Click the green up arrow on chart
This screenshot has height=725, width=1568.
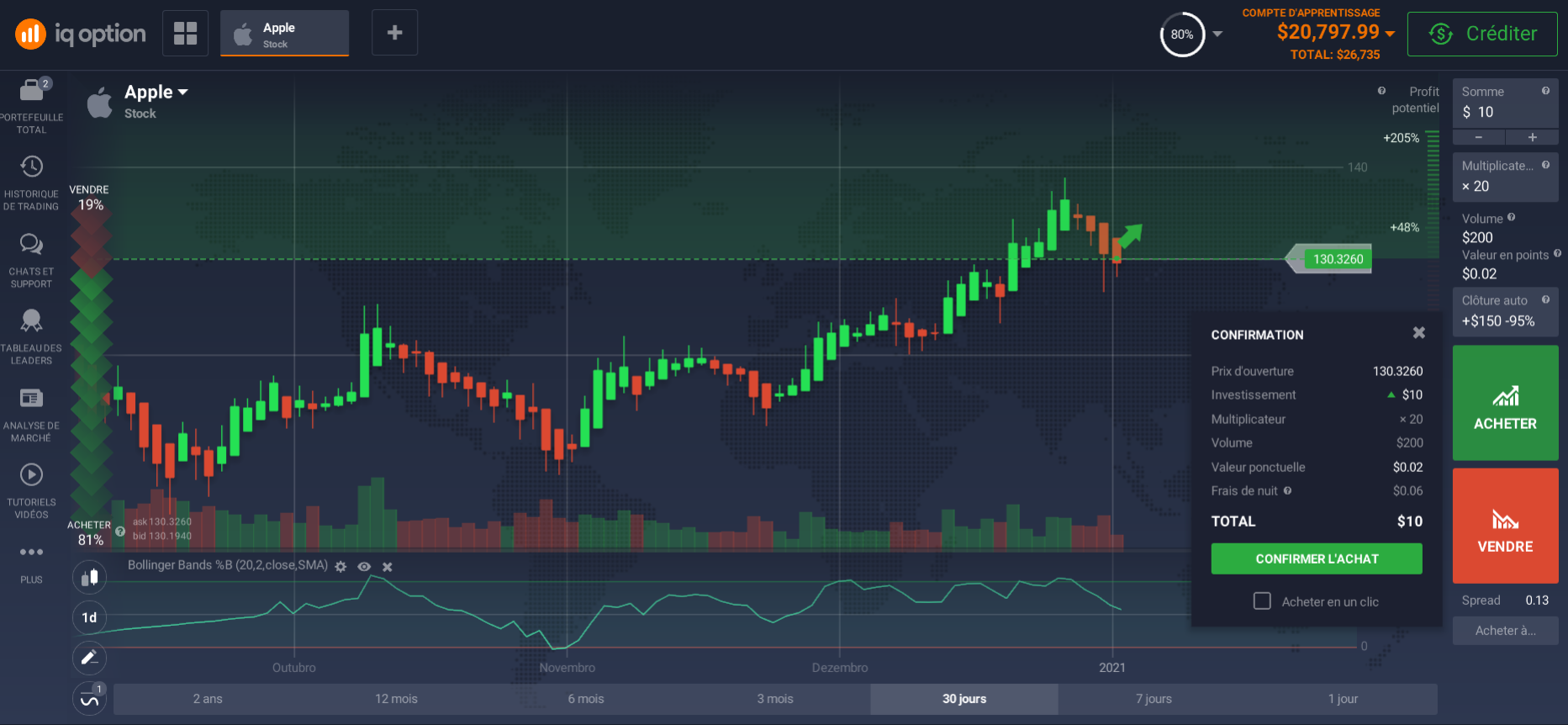1131,235
